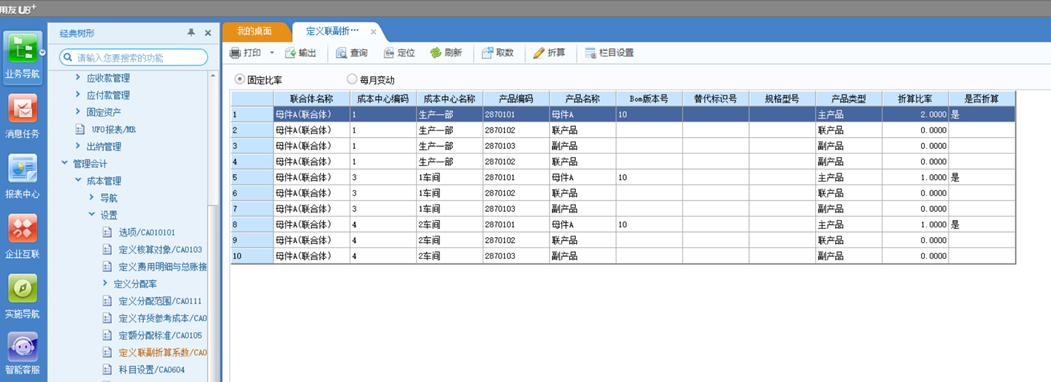The width and height of the screenshot is (1051, 382).
Task: Click the document icon beside 定义分配范围/CA0111
Action: [107, 300]
